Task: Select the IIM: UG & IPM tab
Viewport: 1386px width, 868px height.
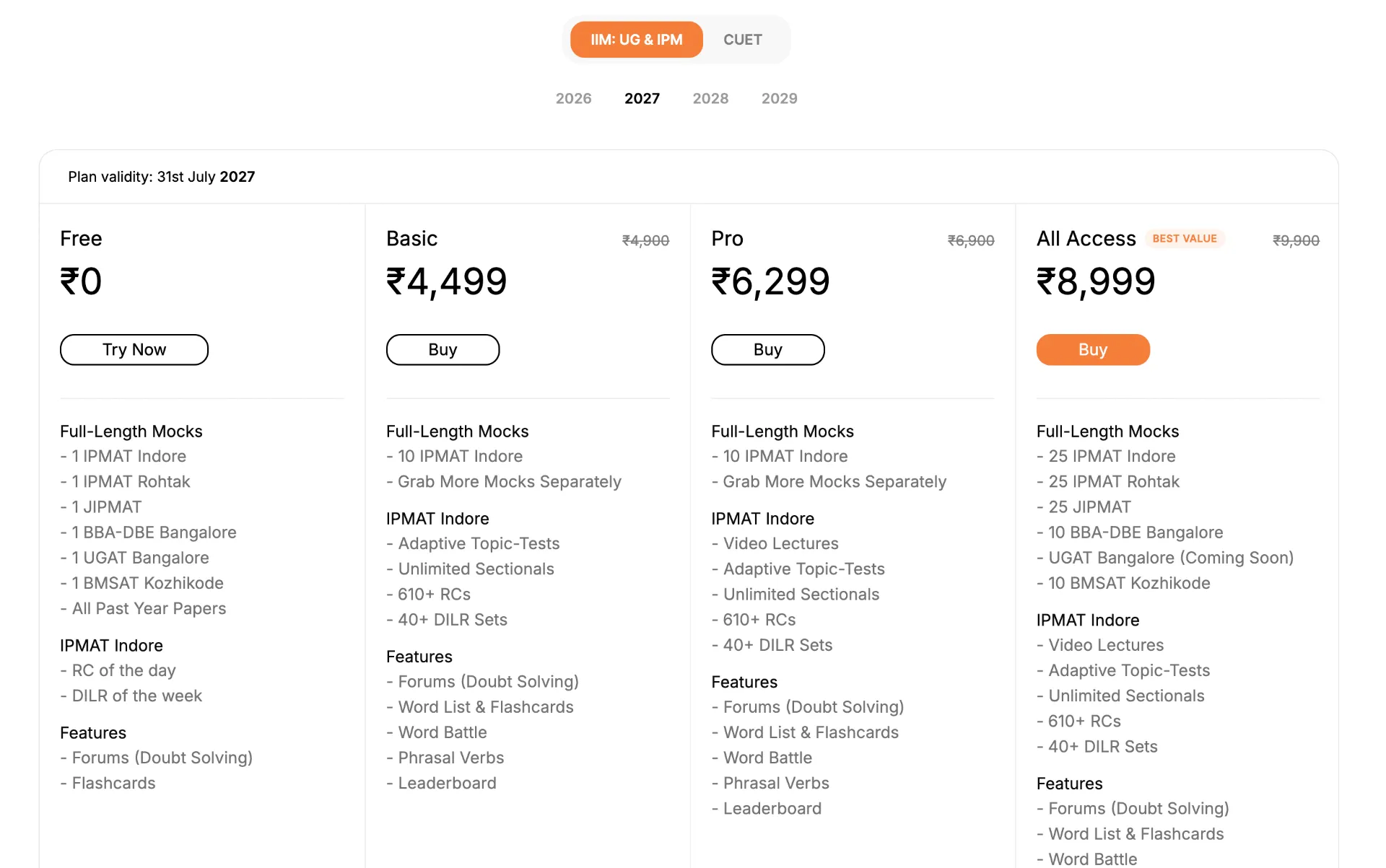Action: coord(636,40)
